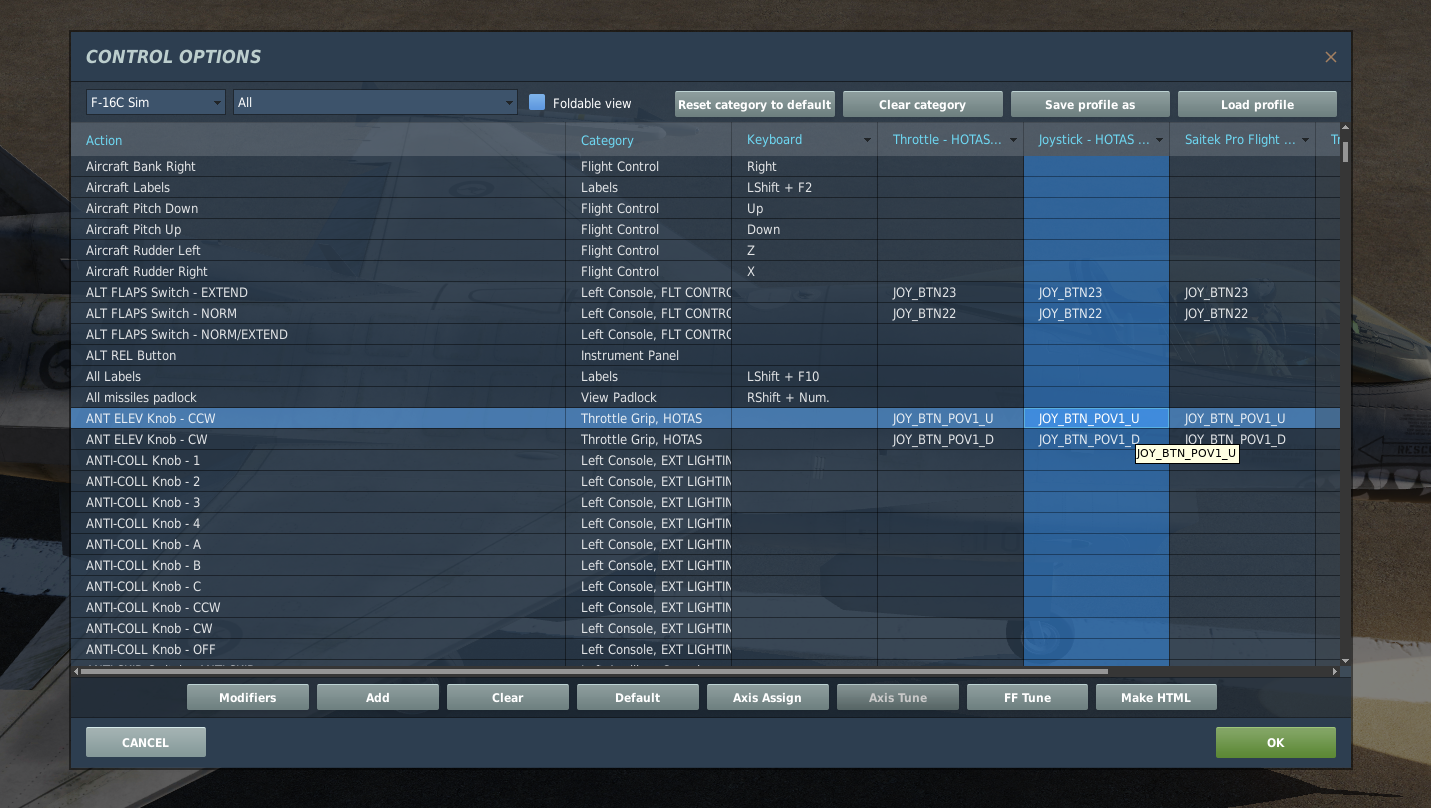Select the Aircraft Bank Right row

tap(705, 166)
